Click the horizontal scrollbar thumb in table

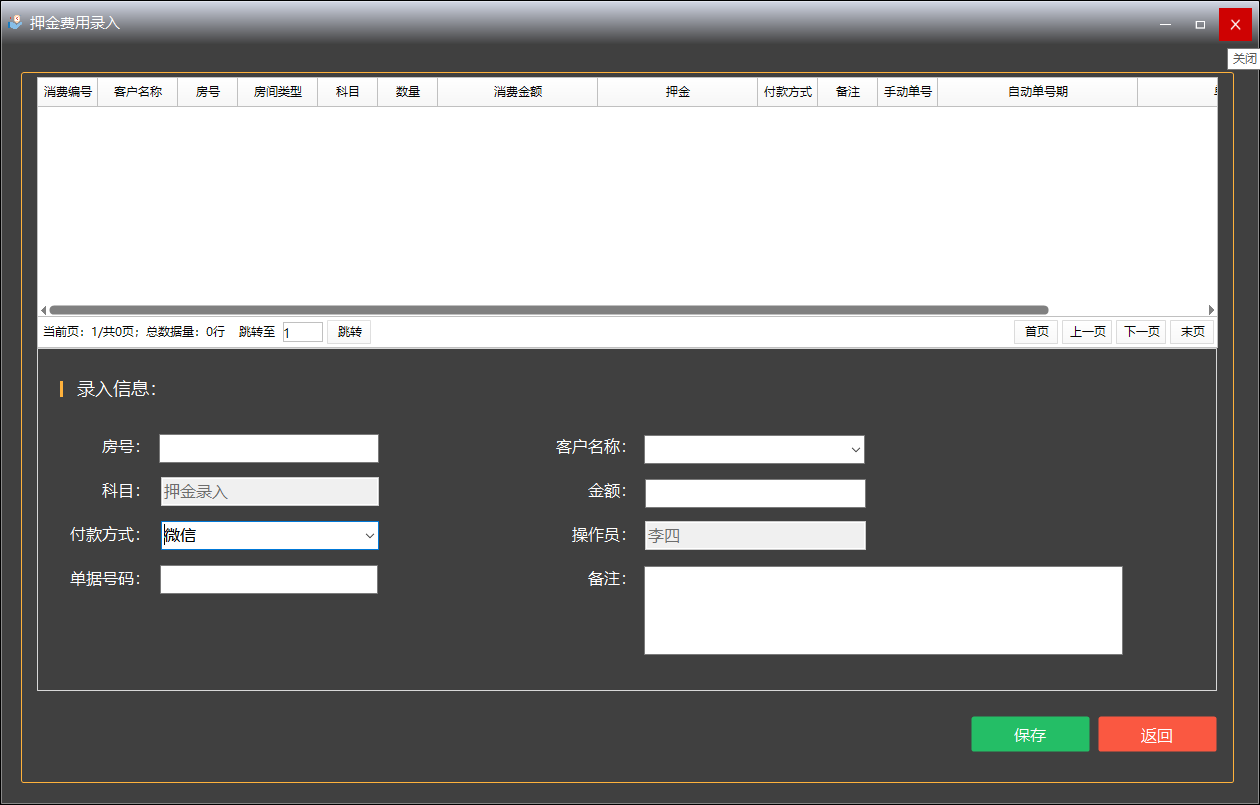(548, 310)
